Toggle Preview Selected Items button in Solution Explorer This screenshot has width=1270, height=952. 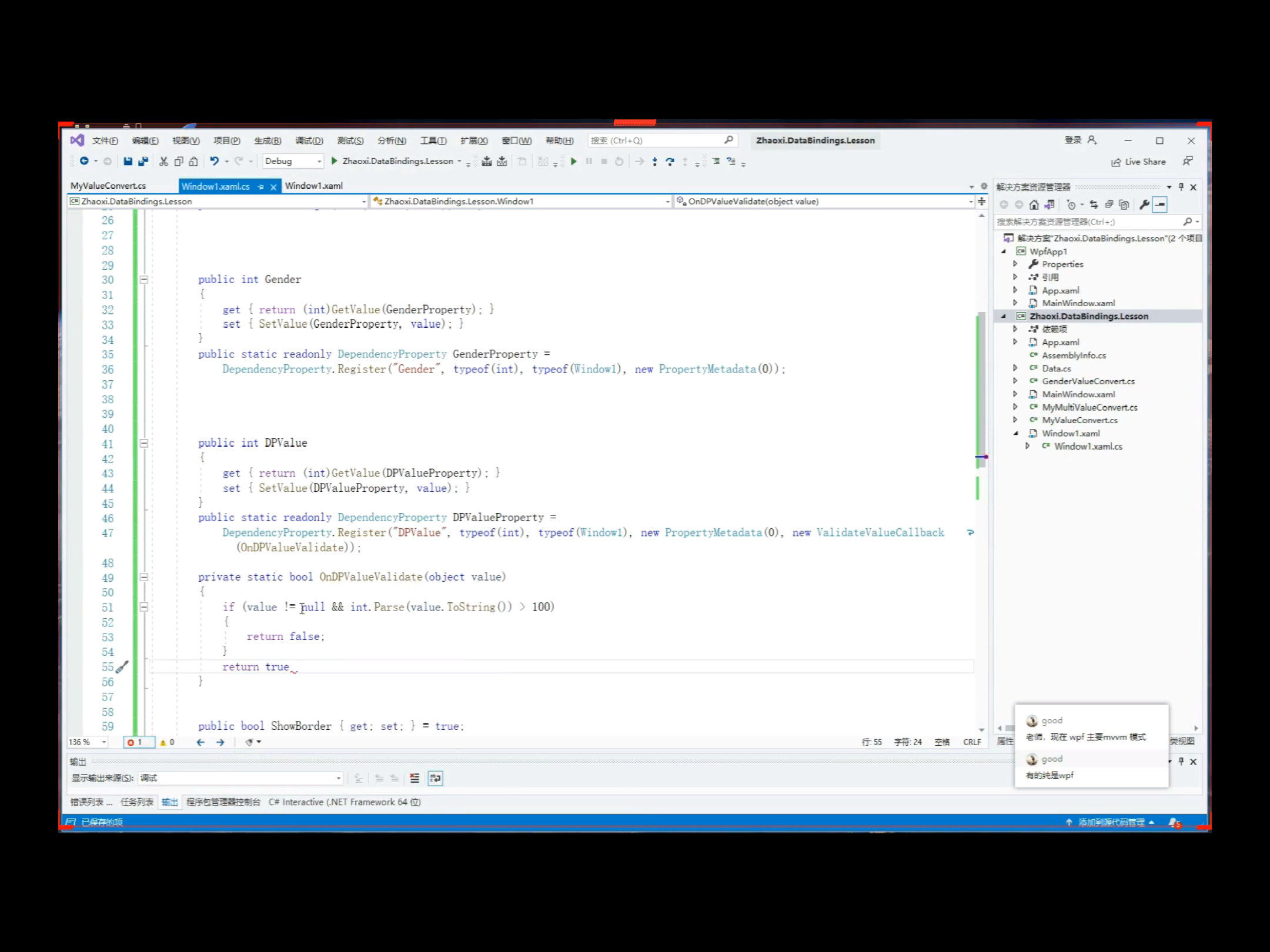(1160, 205)
